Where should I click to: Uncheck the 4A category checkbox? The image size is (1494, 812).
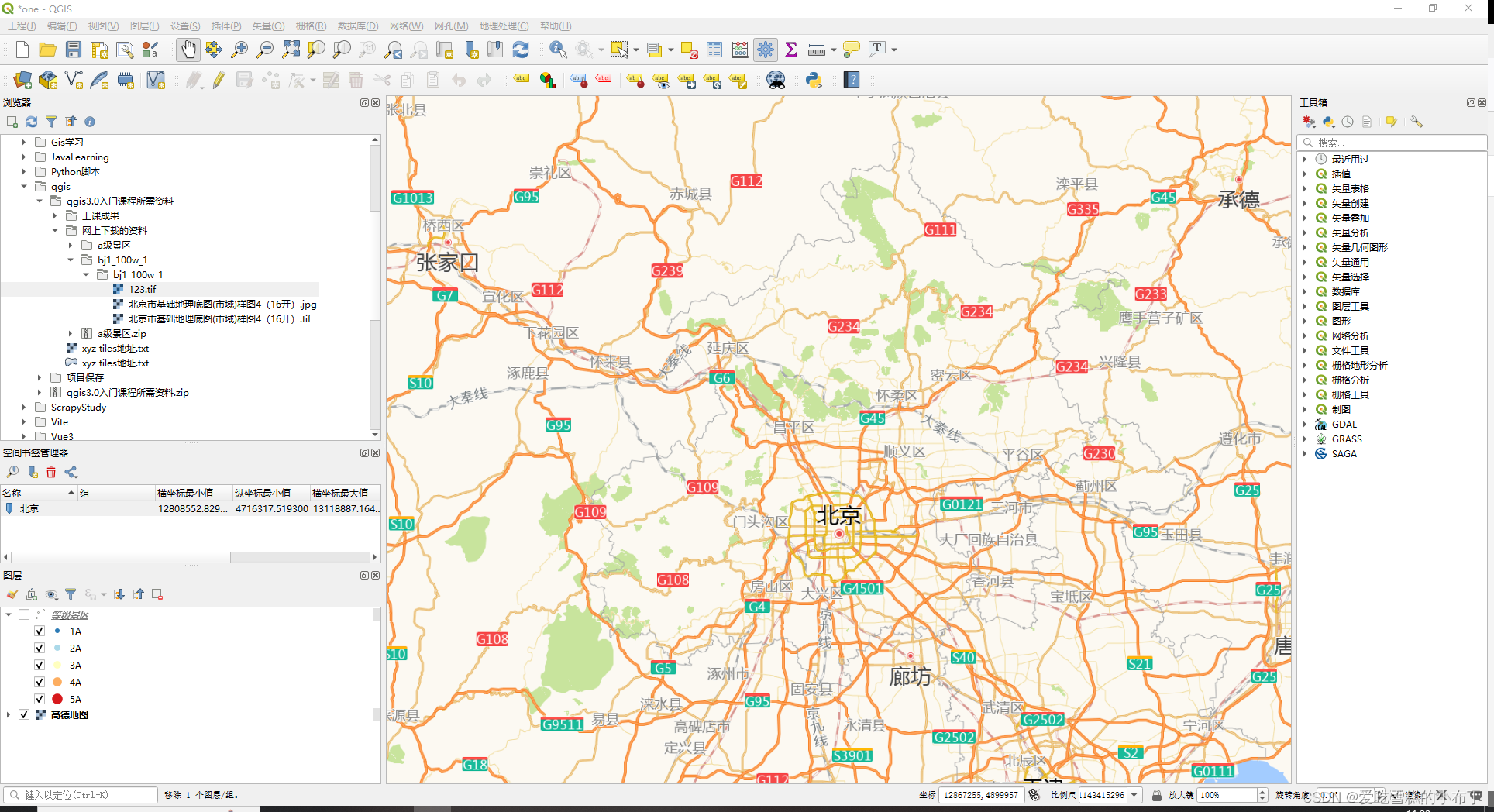(40, 682)
